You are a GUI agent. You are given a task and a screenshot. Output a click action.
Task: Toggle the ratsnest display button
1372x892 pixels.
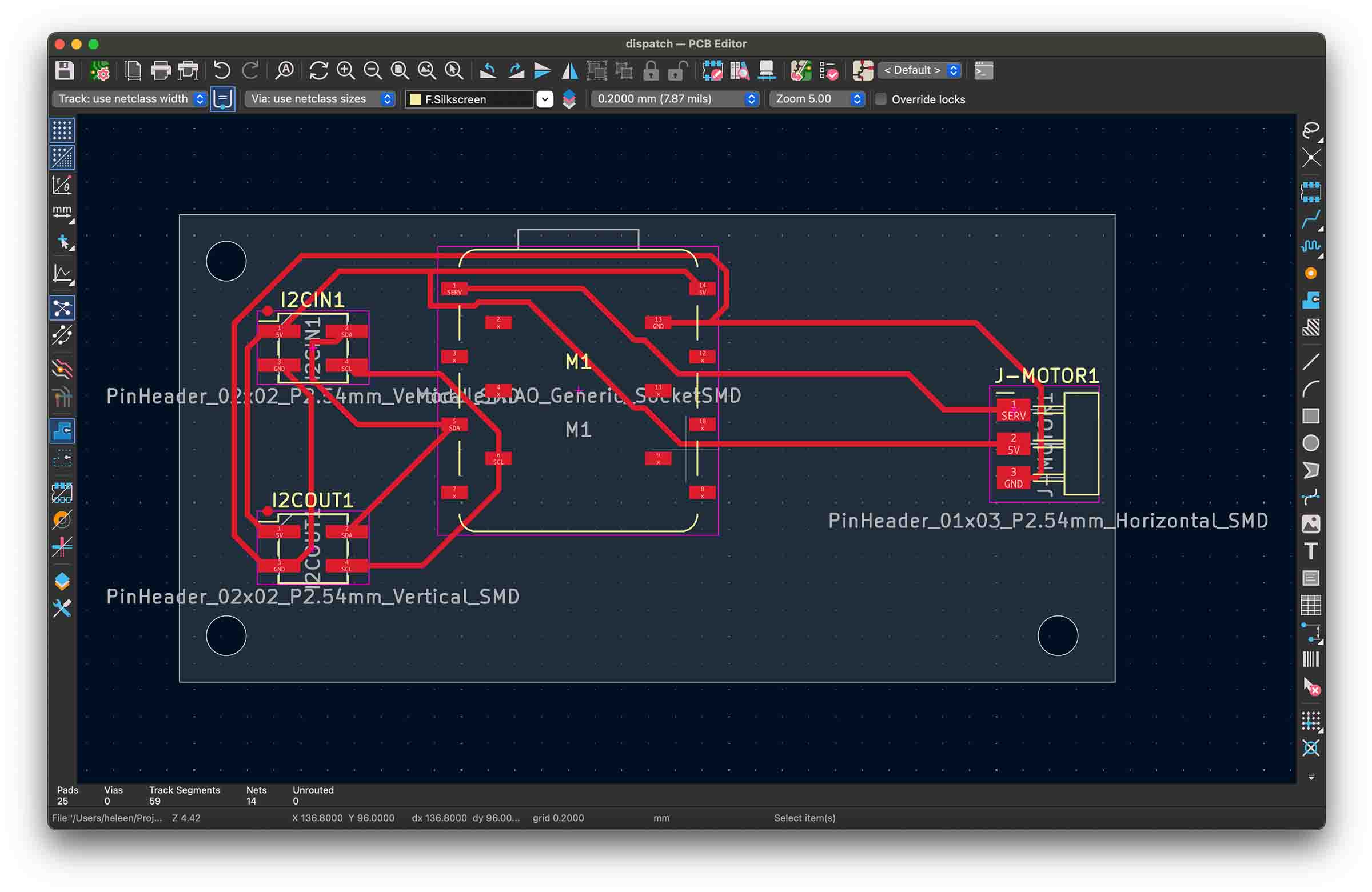click(62, 308)
